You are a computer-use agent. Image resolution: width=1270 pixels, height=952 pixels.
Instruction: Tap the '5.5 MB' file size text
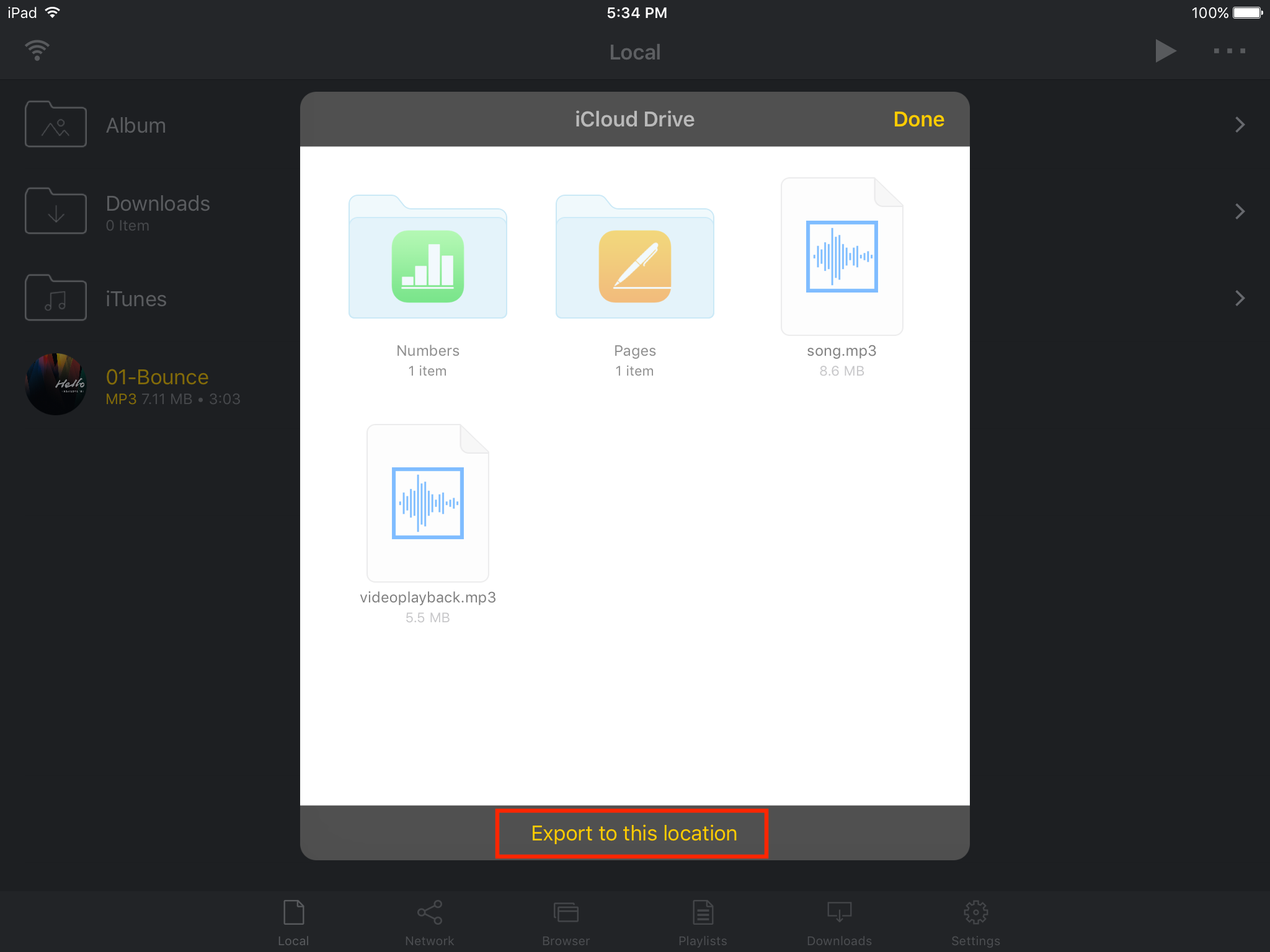tap(428, 617)
